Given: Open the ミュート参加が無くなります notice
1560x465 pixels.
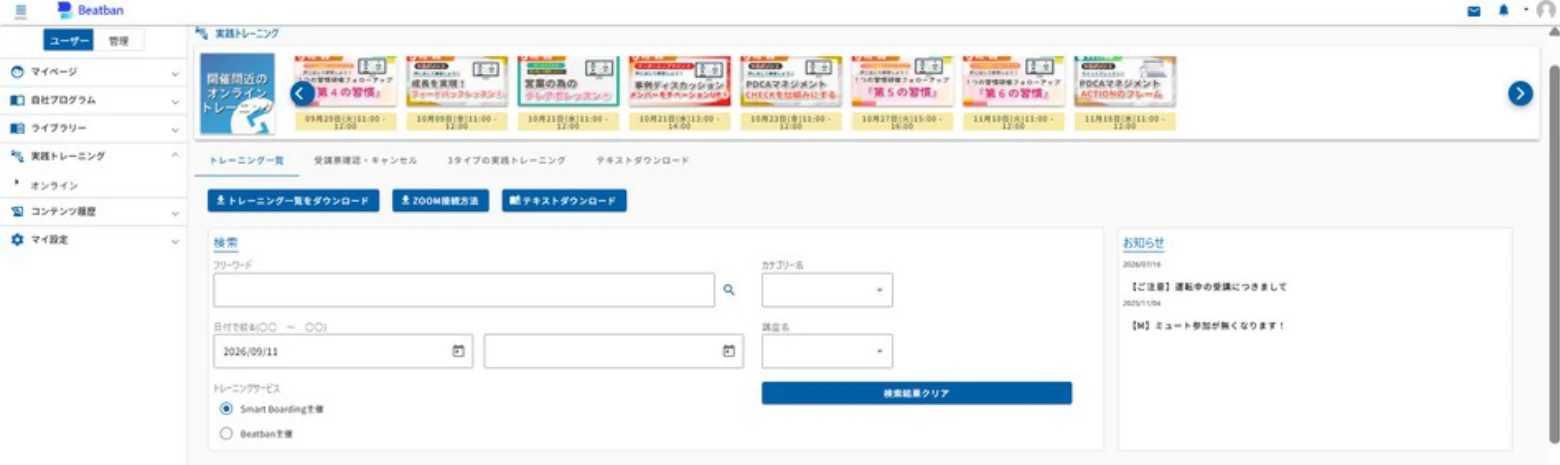Looking at the screenshot, I should (1207, 325).
